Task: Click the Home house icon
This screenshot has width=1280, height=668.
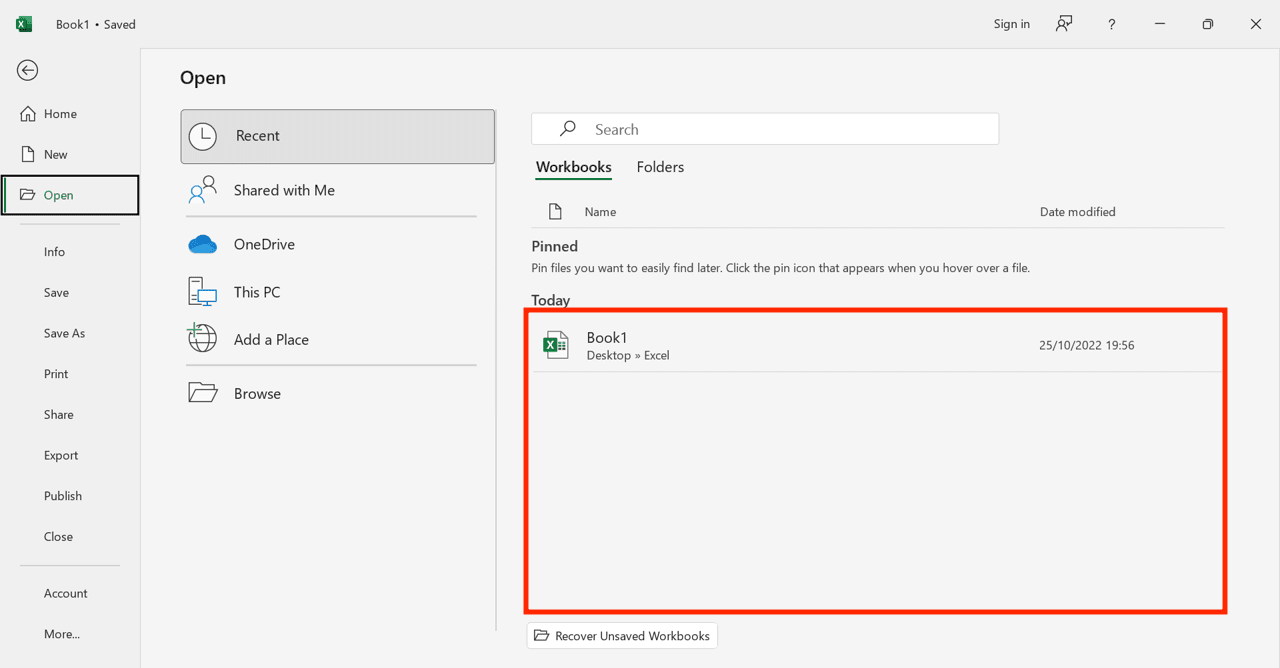Action: pos(28,114)
